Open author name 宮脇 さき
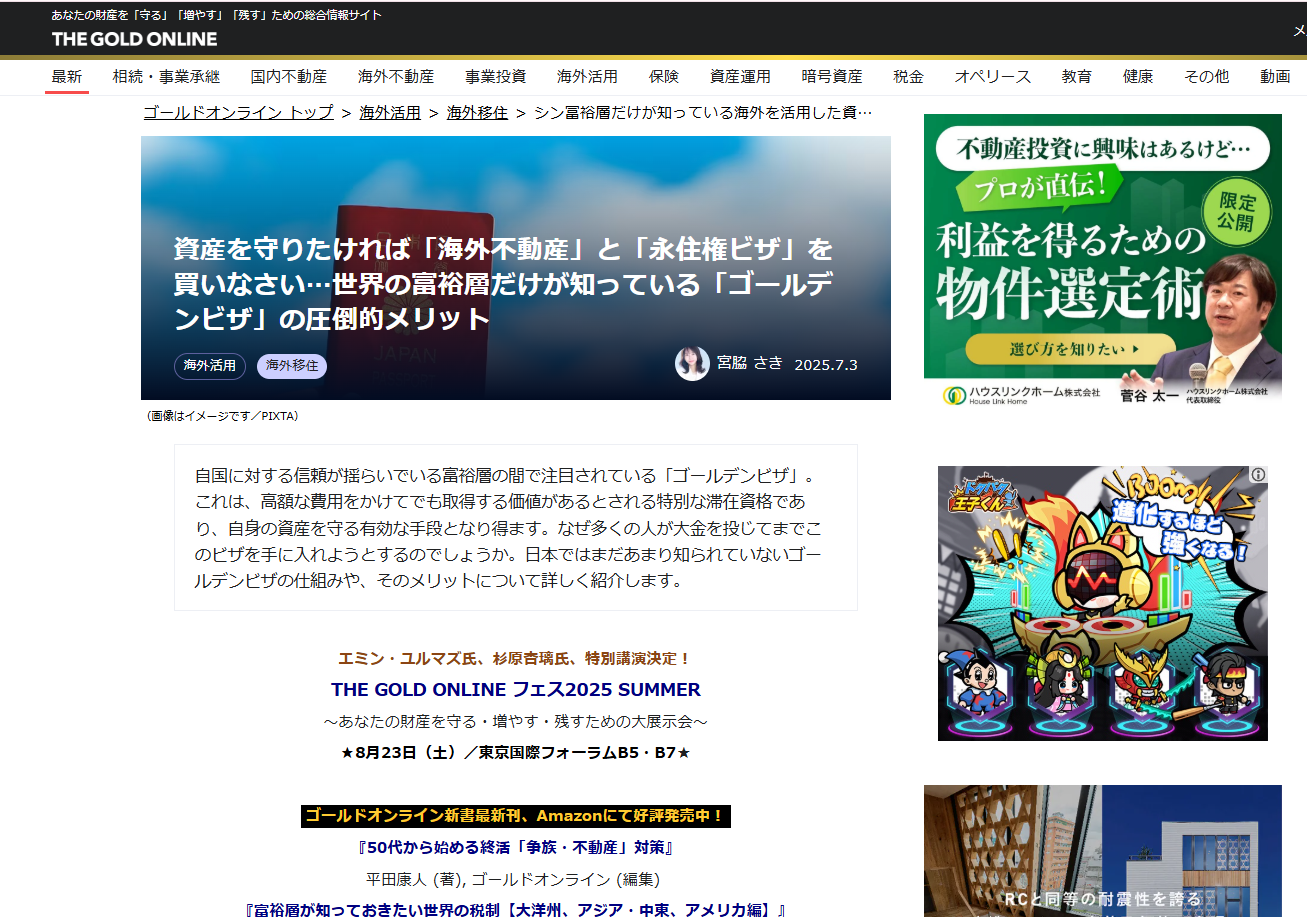This screenshot has height=917, width=1307. click(x=750, y=364)
